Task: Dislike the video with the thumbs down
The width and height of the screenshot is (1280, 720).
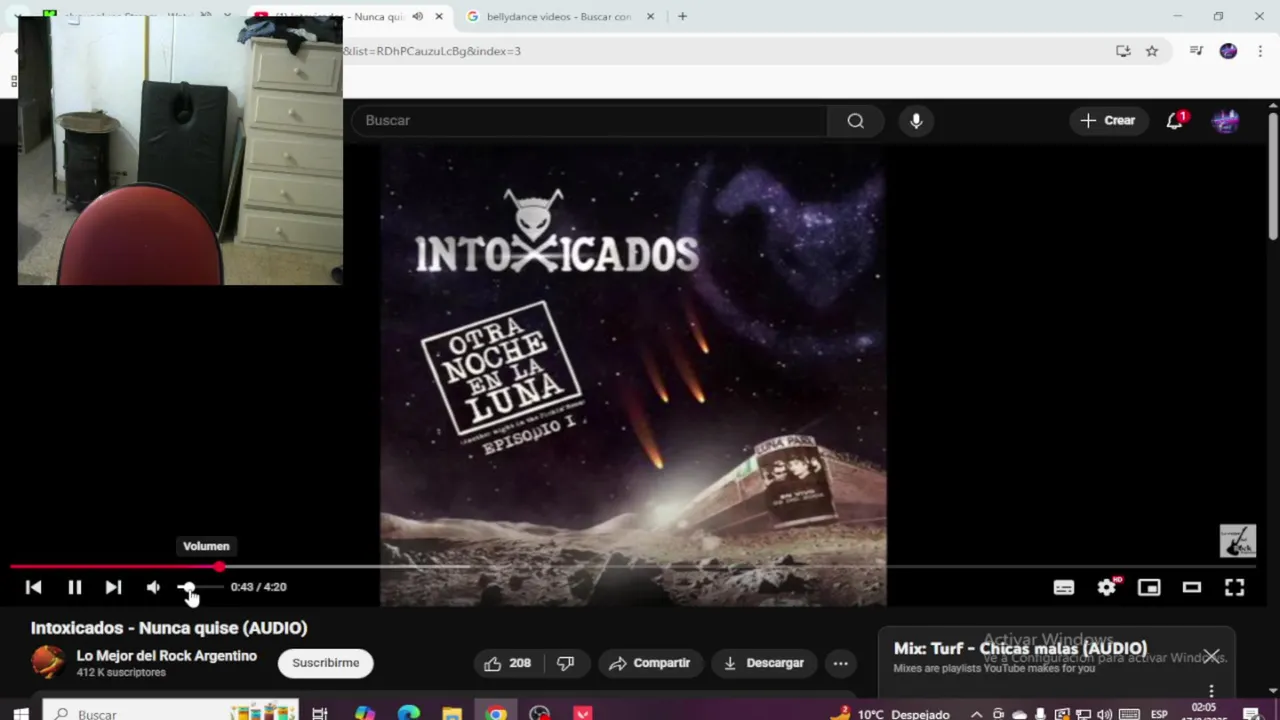Action: (566, 663)
